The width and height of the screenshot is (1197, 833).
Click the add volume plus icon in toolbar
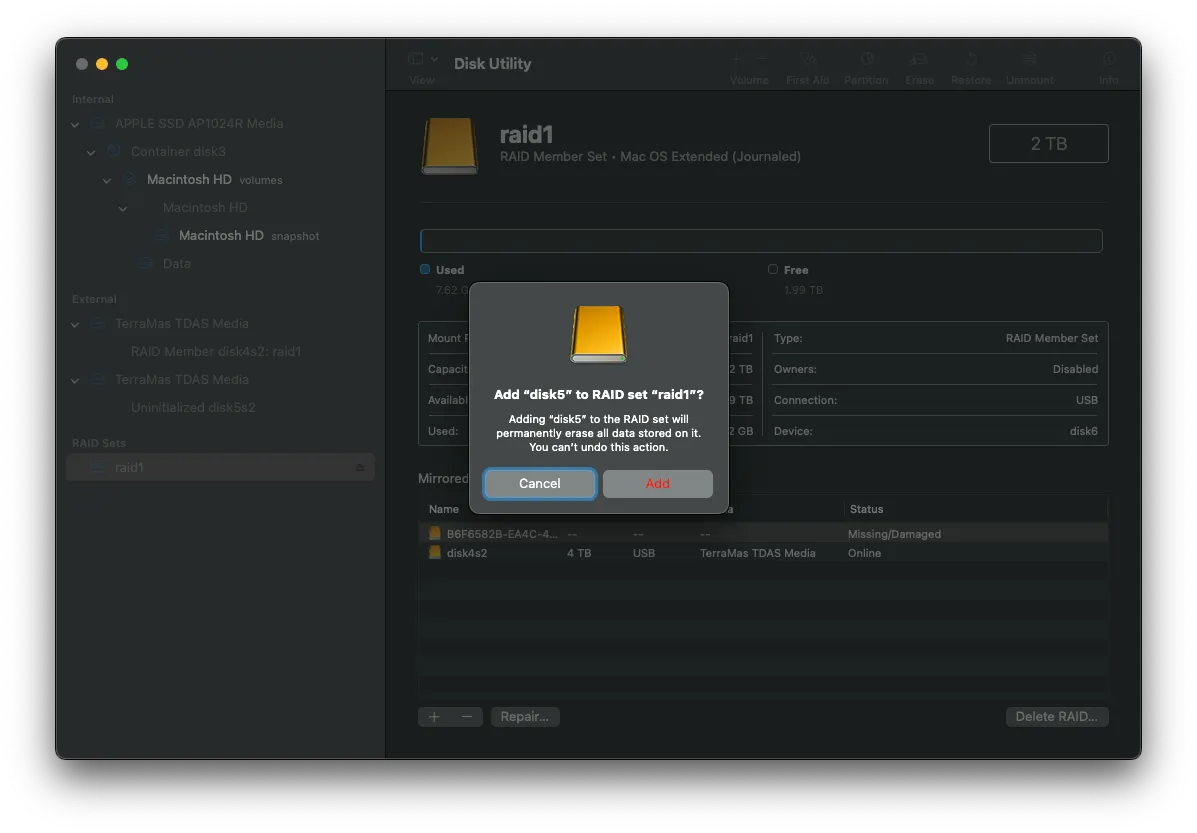point(737,60)
